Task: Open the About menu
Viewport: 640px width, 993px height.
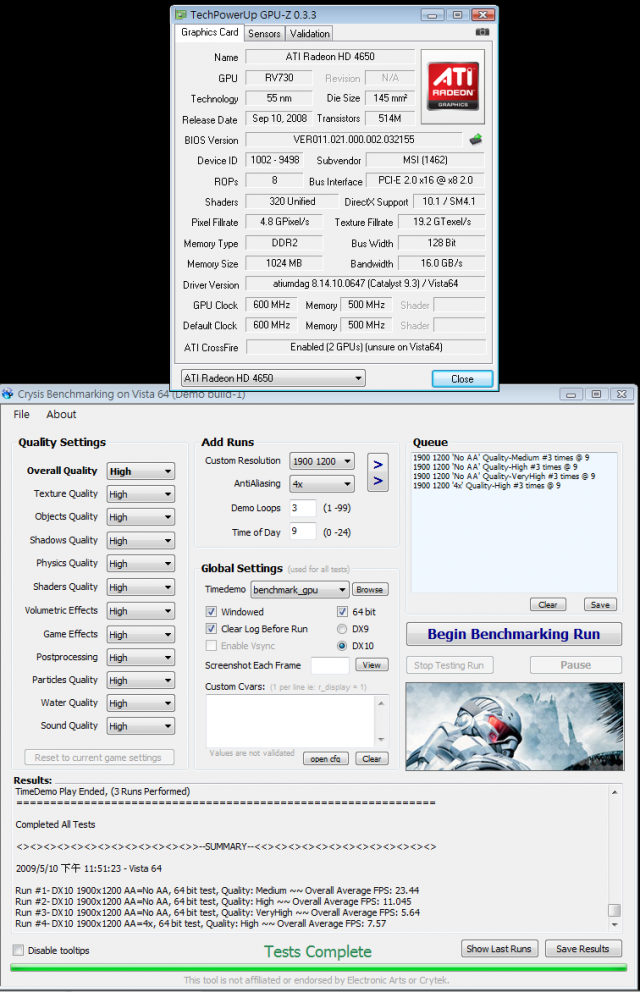Action: pyautogui.click(x=61, y=414)
